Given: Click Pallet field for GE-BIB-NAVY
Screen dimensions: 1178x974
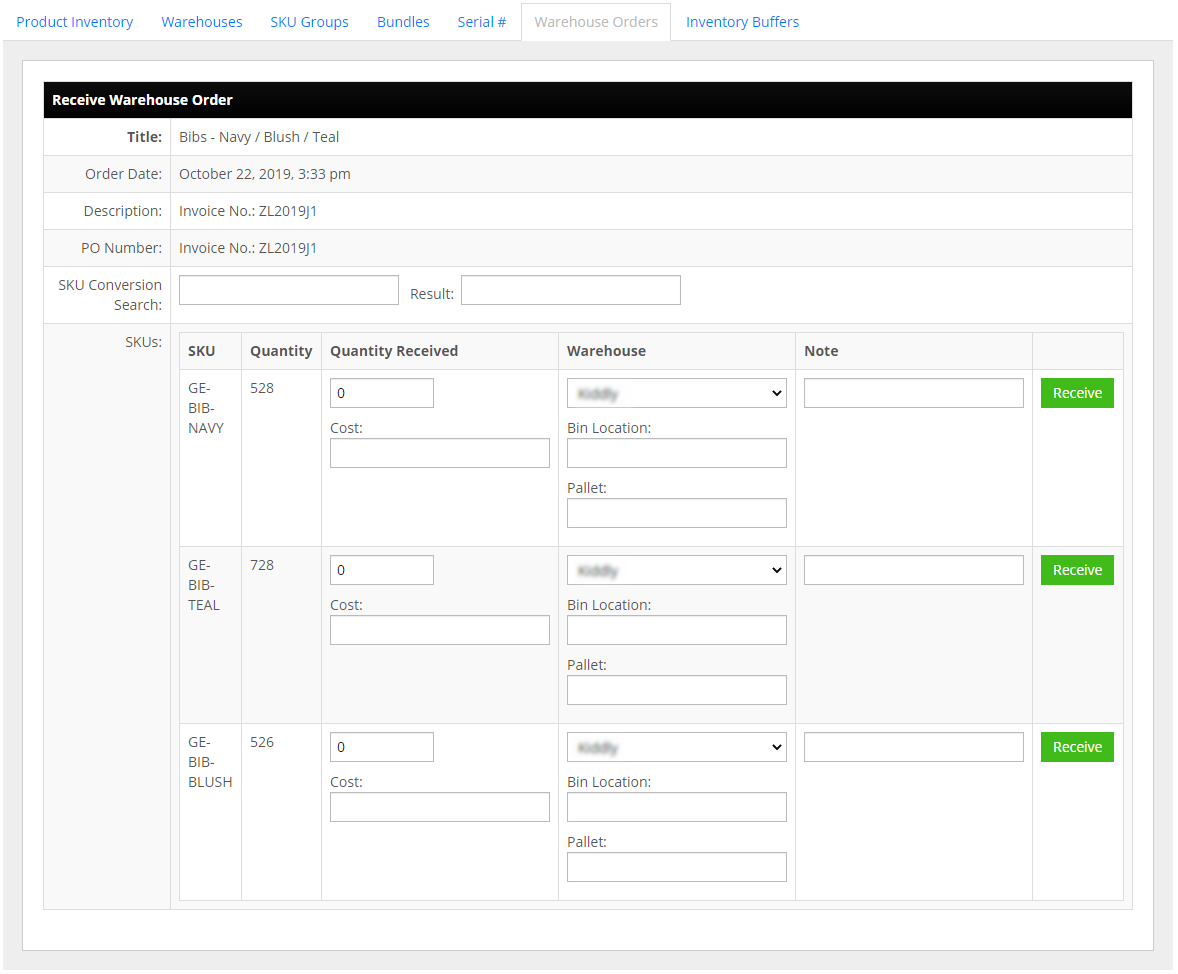Looking at the screenshot, I should 676,513.
